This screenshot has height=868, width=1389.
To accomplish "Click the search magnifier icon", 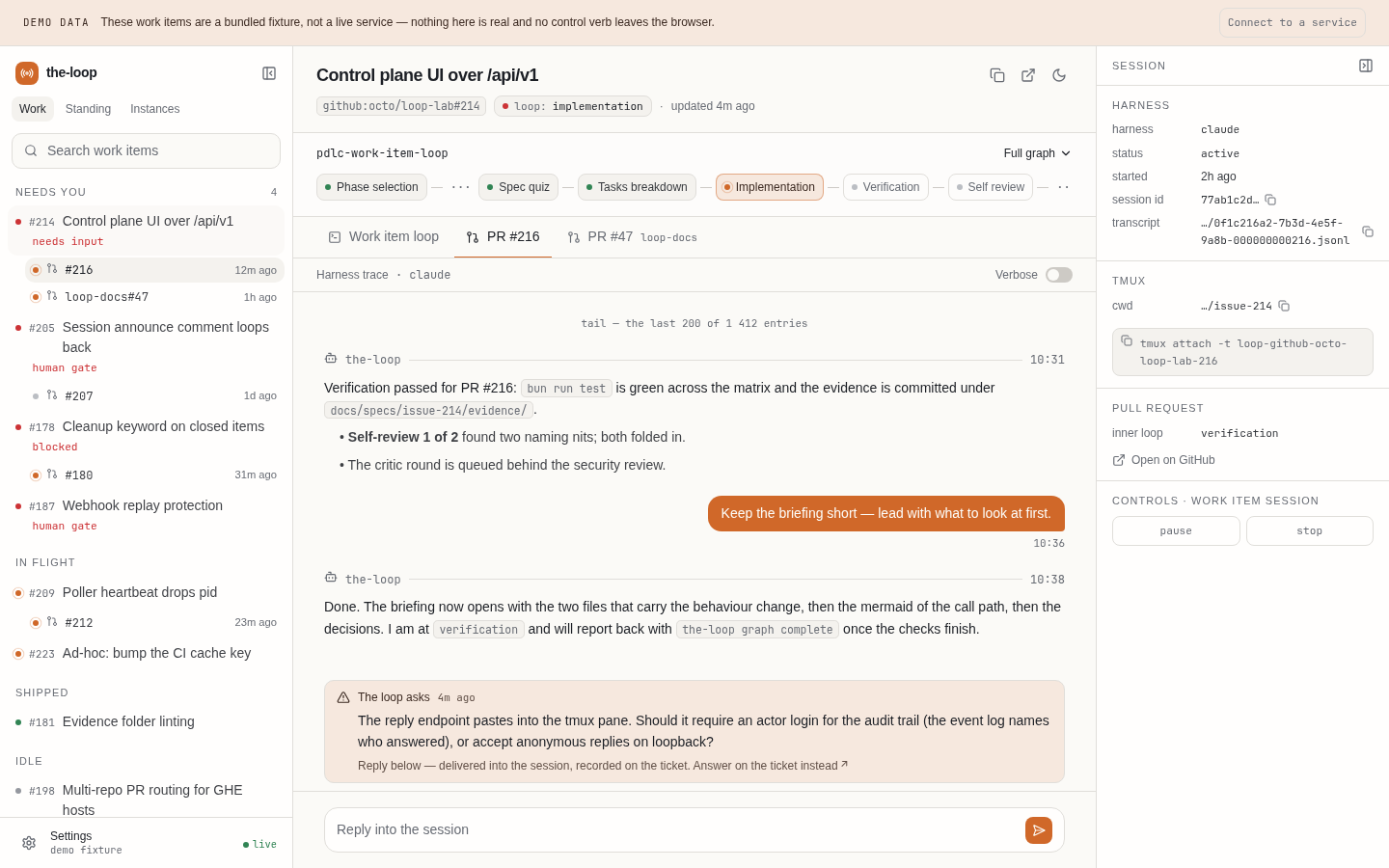I will (31, 150).
